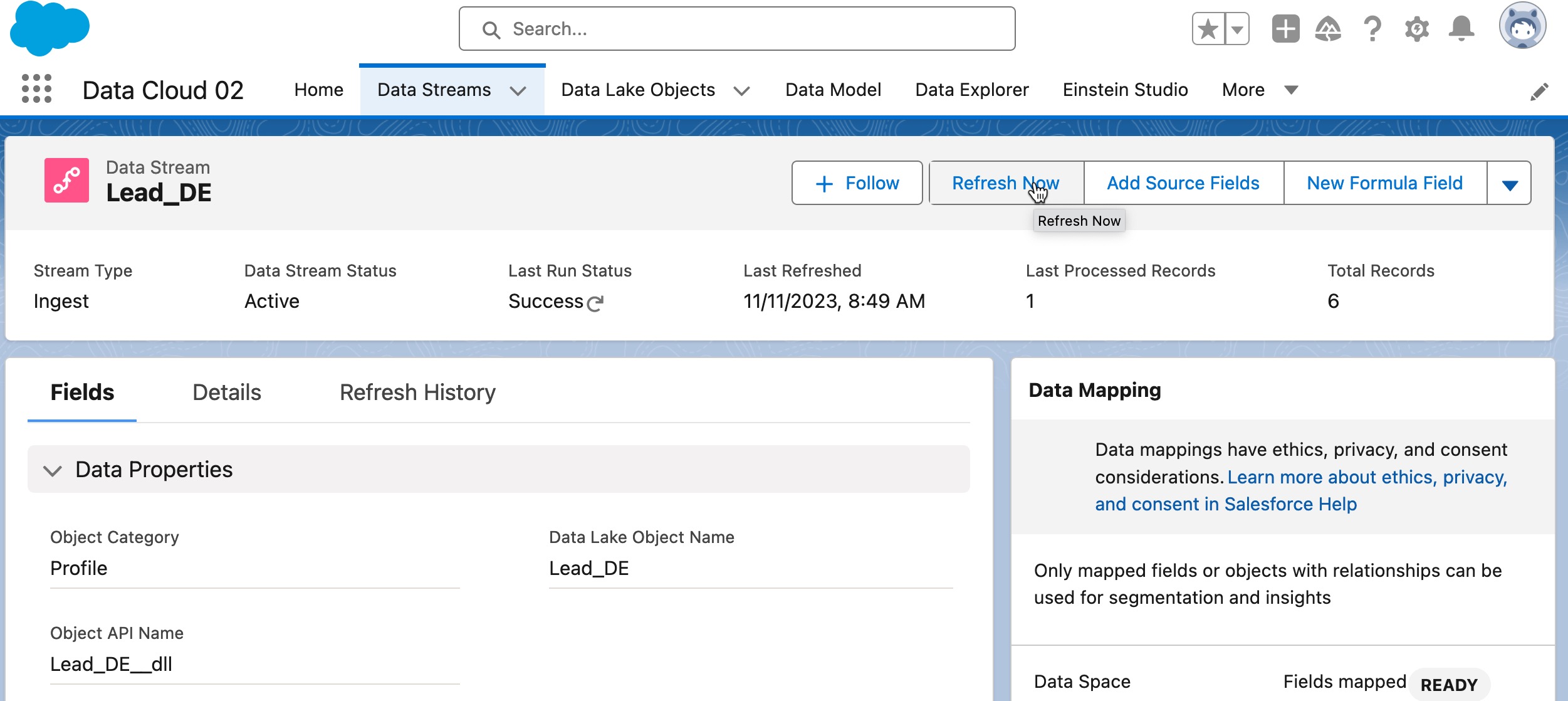This screenshot has width=1568, height=701.
Task: Open the Trailhead guidance icon
Action: (x=1328, y=29)
